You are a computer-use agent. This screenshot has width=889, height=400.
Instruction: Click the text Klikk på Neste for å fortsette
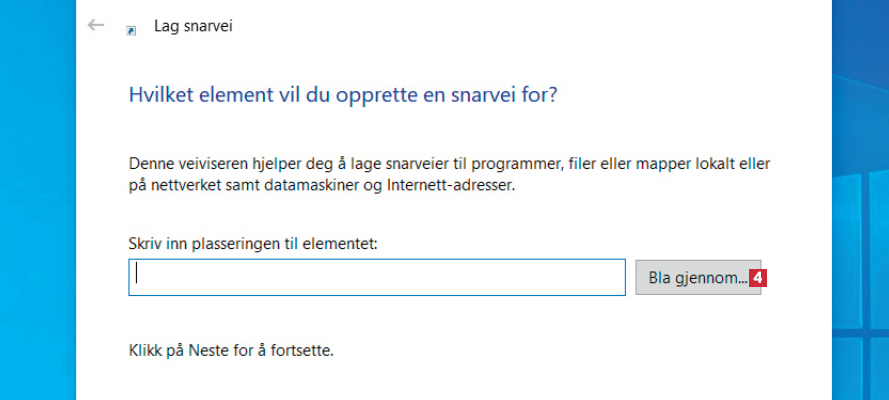coord(231,351)
